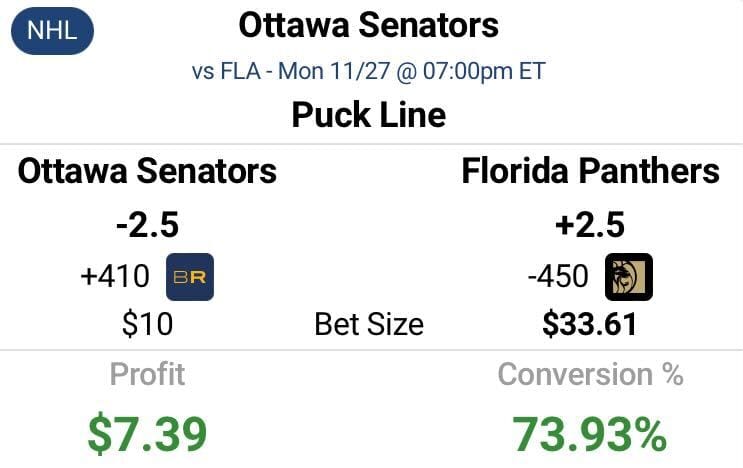Edit the $10 bet size field
Screen dimensions: 743x468
coord(147,324)
